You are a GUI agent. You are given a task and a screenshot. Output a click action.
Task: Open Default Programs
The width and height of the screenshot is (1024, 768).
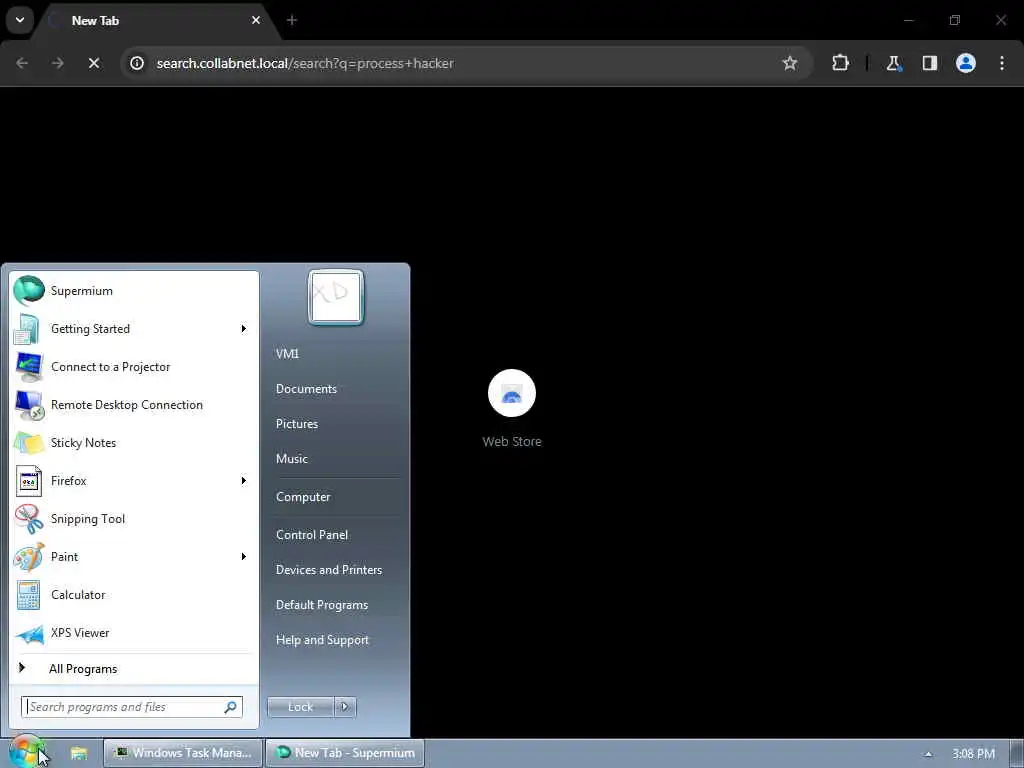322,605
